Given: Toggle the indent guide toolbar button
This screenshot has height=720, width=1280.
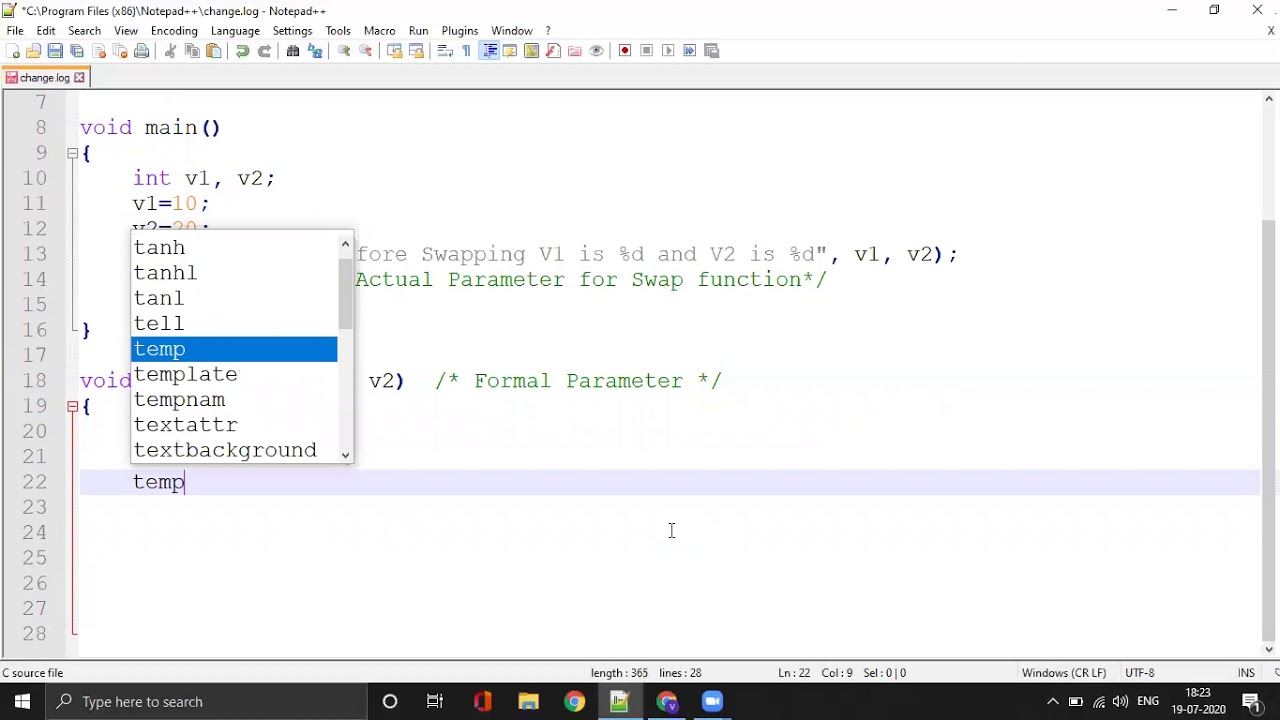Looking at the screenshot, I should [489, 51].
